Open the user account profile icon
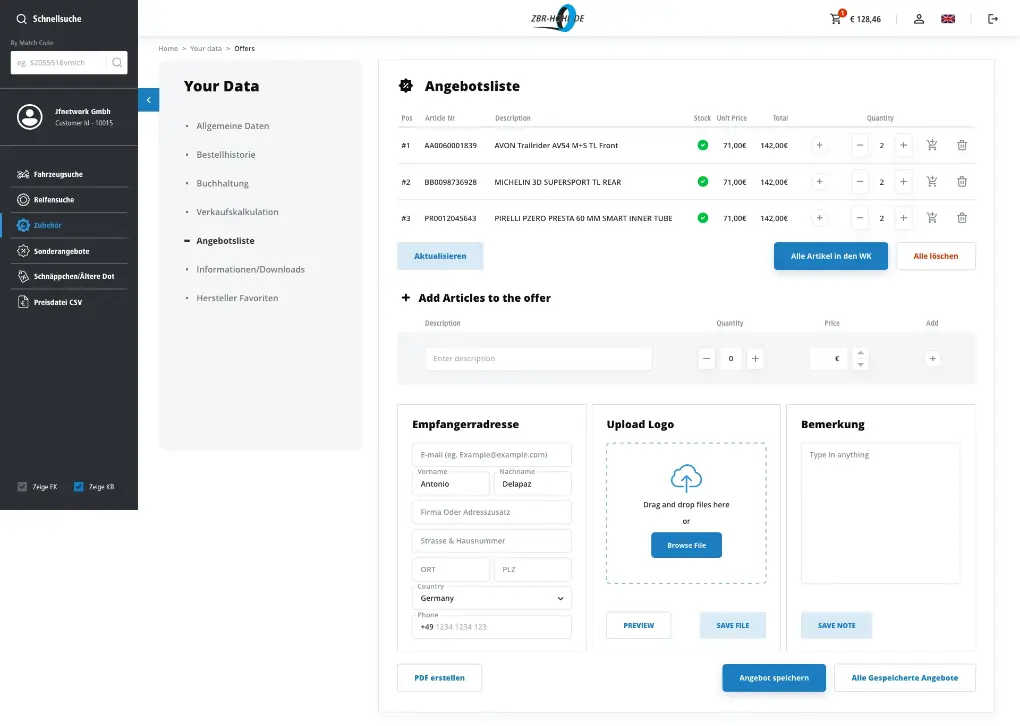 click(x=919, y=19)
